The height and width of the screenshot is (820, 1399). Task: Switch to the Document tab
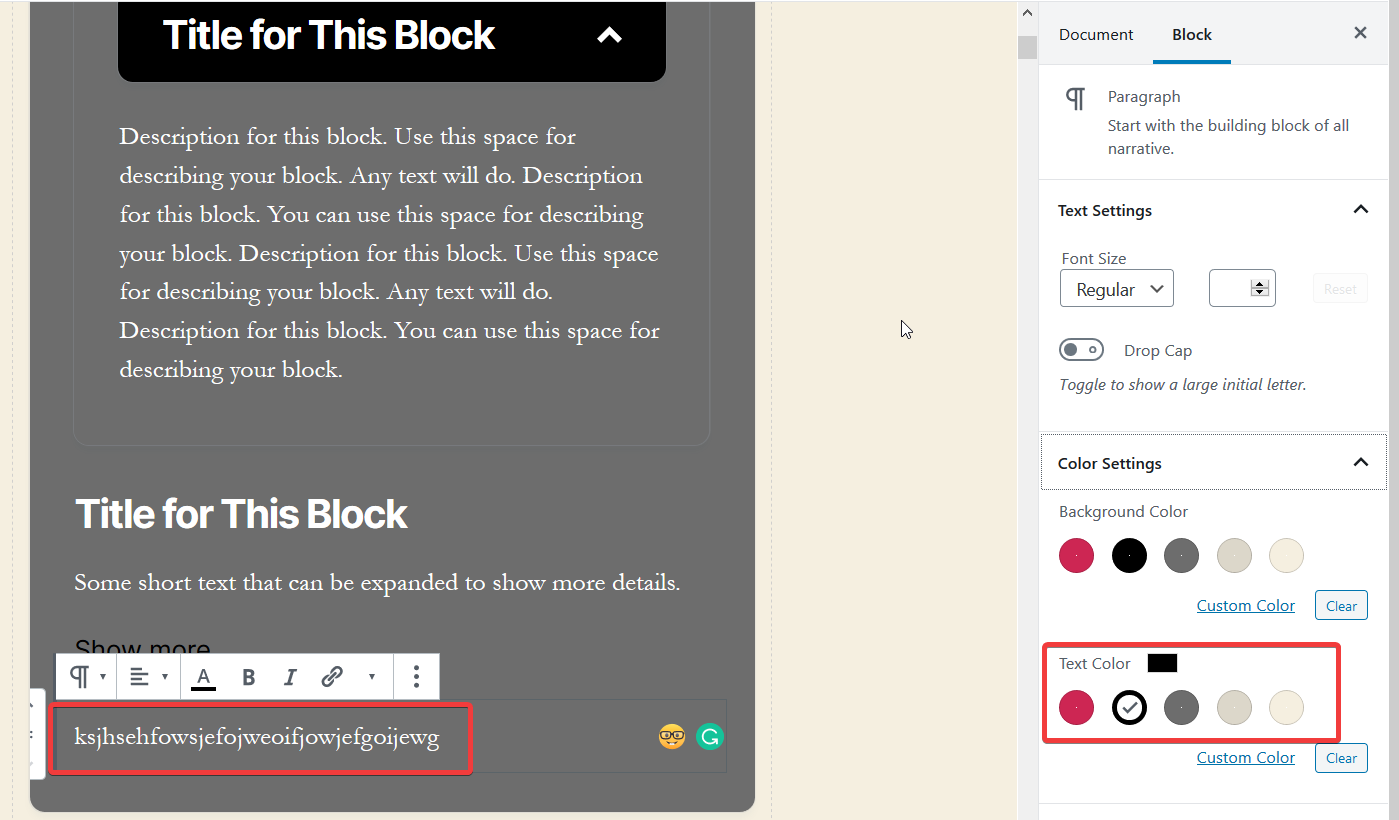tap(1096, 34)
